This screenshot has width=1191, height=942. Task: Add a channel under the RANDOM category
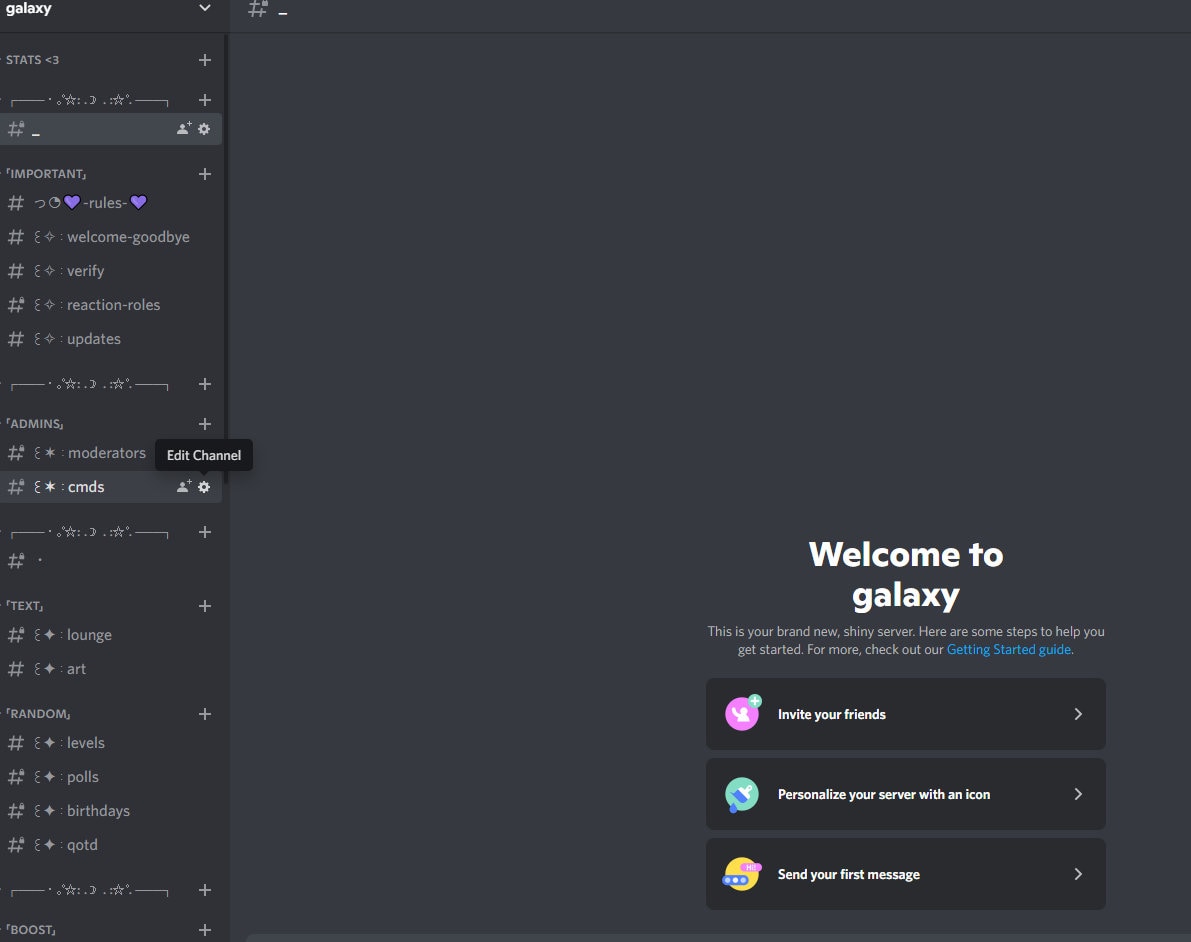[204, 714]
